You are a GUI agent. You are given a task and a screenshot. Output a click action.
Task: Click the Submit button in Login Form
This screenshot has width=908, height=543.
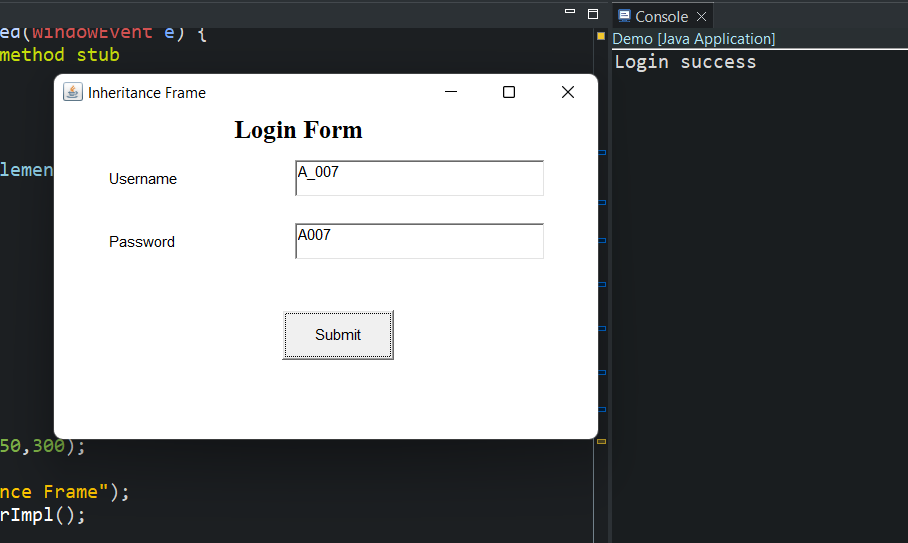(338, 335)
